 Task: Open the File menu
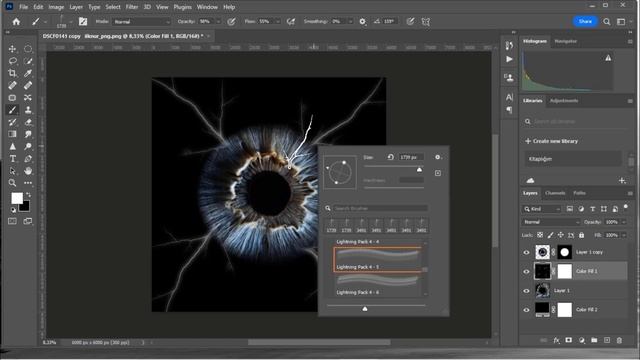point(24,7)
